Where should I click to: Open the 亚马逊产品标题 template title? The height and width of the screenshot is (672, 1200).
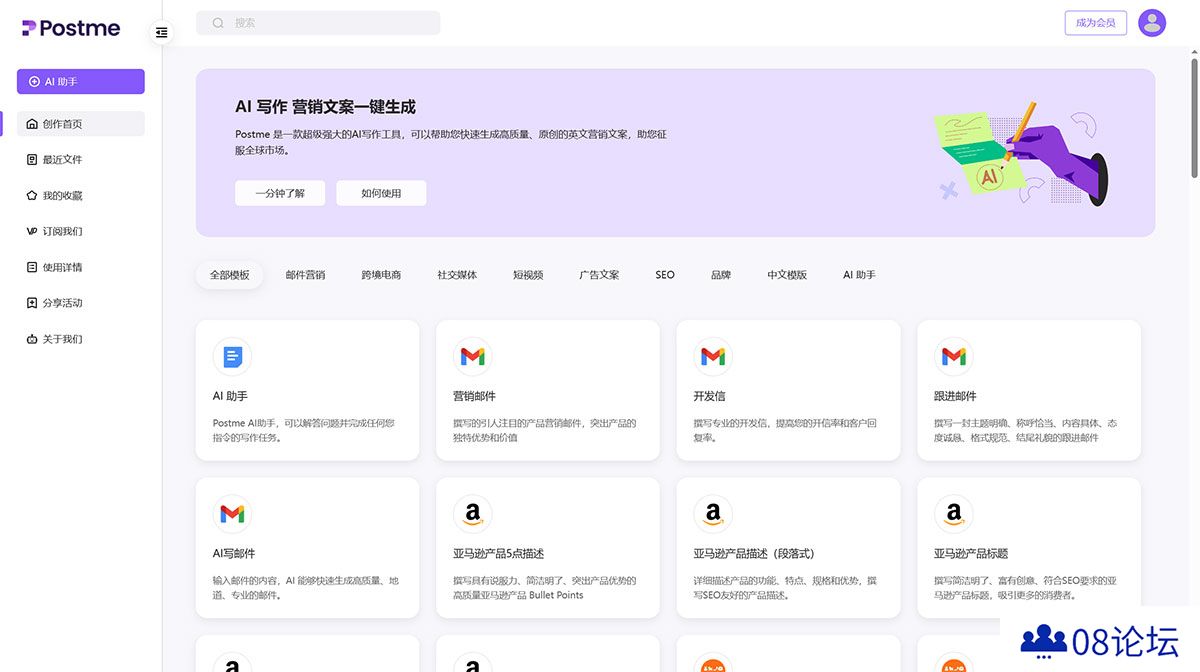click(x=971, y=554)
